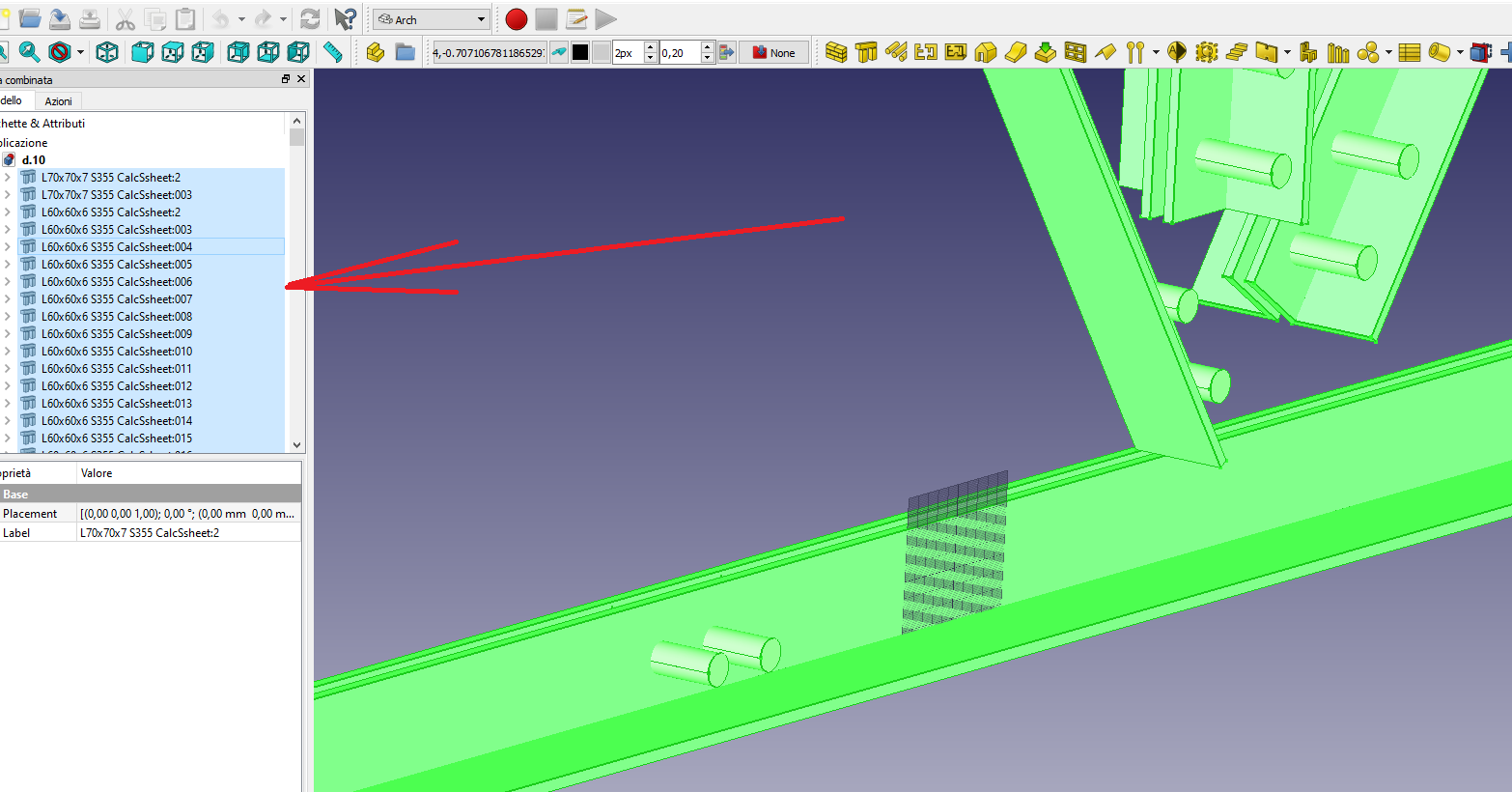Click the 0,20 text size field

680,52
